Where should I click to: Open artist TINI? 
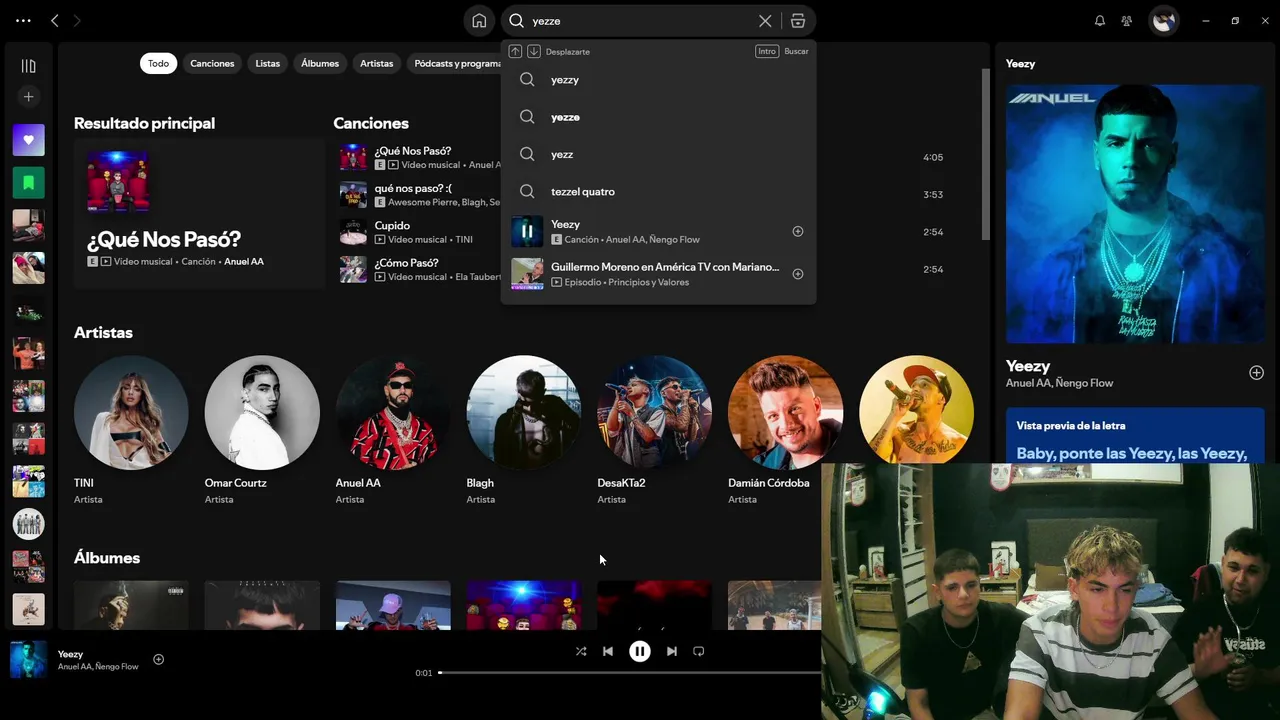tap(131, 412)
